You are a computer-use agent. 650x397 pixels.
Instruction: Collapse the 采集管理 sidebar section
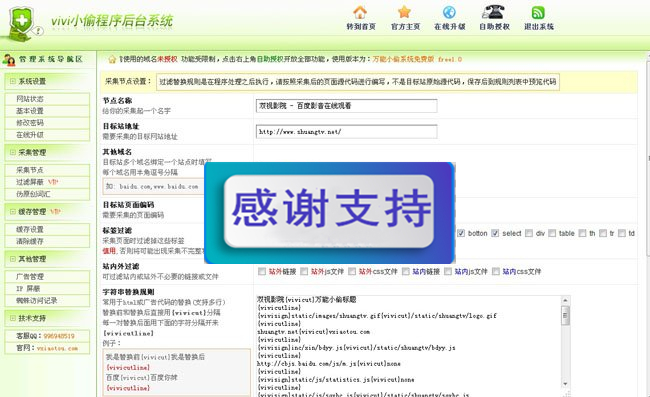[x=13, y=153]
